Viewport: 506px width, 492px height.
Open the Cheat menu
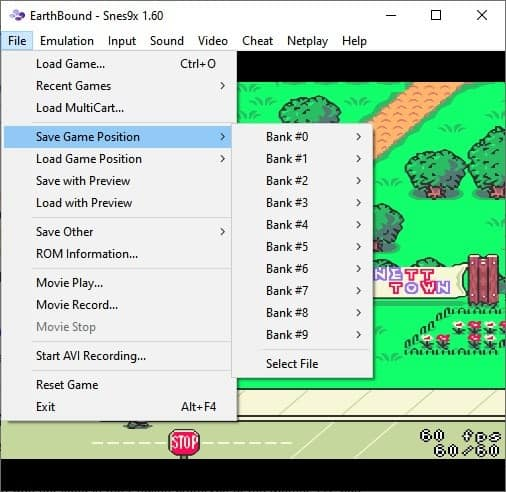click(x=257, y=41)
